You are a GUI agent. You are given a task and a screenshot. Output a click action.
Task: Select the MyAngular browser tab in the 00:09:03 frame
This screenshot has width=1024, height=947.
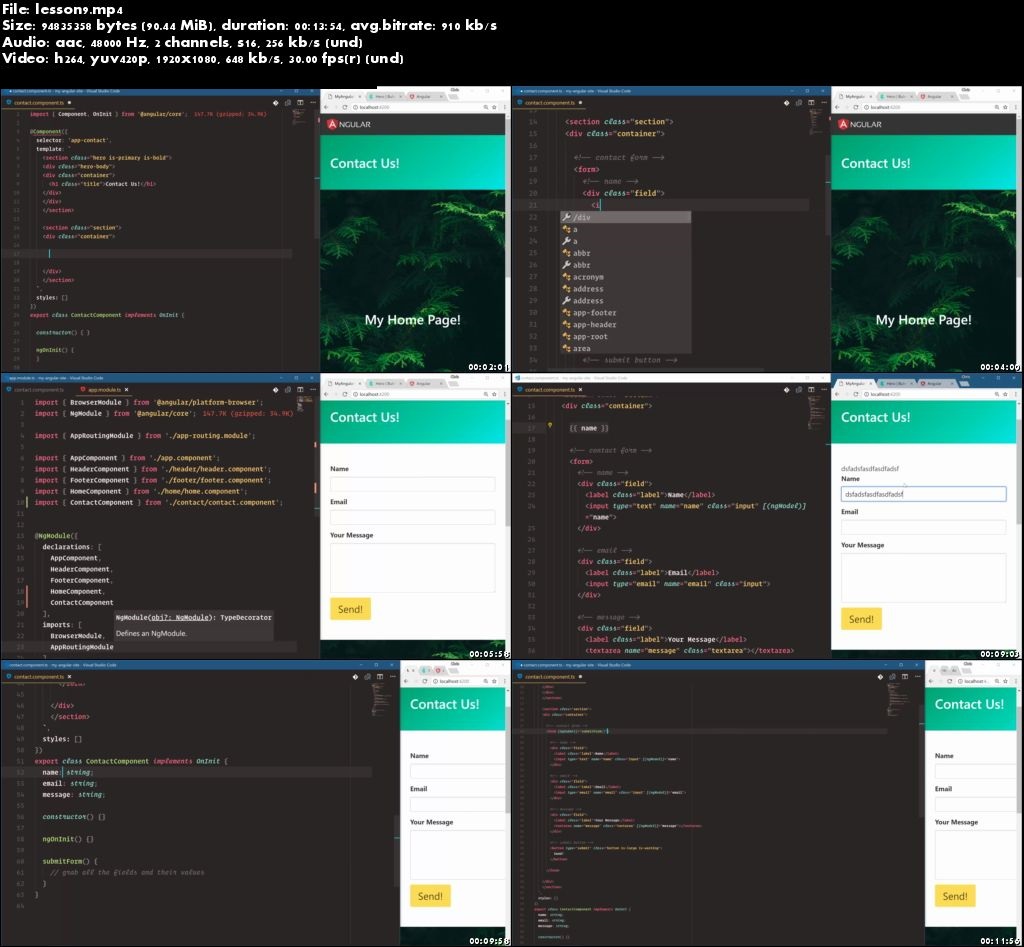[x=854, y=383]
